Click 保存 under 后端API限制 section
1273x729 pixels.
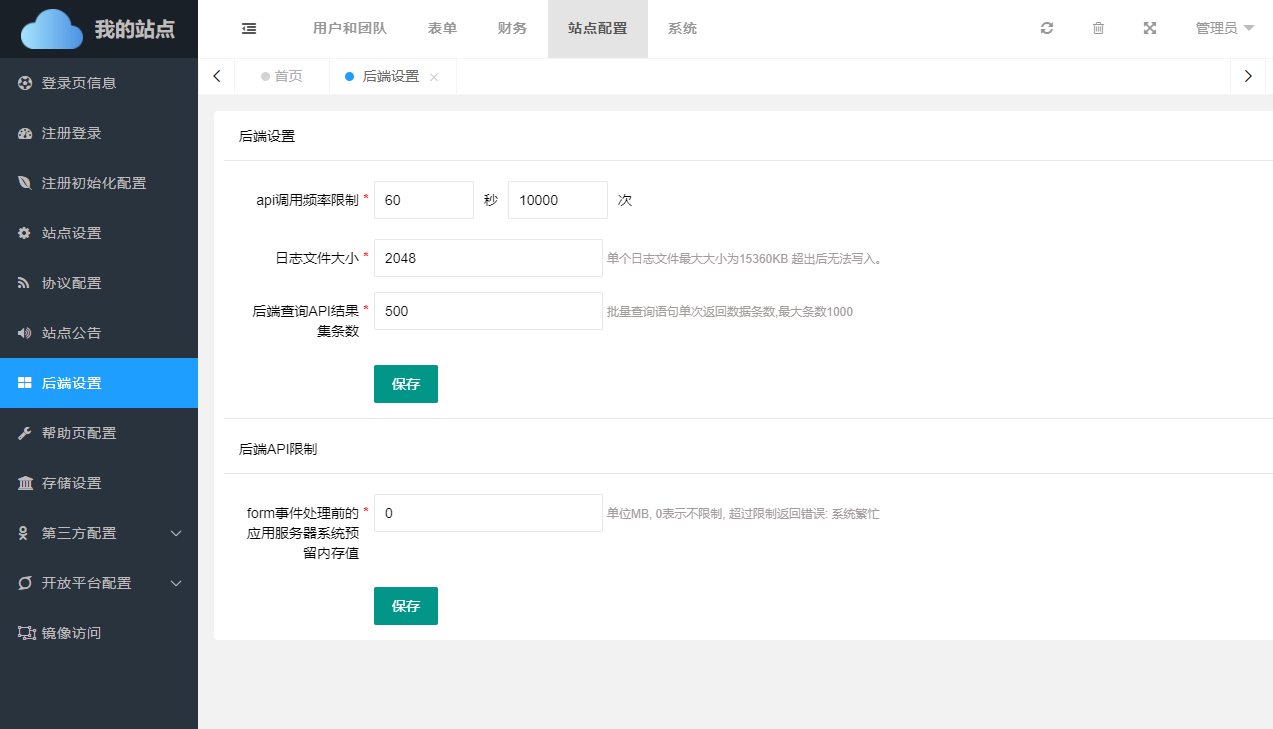[x=405, y=606]
